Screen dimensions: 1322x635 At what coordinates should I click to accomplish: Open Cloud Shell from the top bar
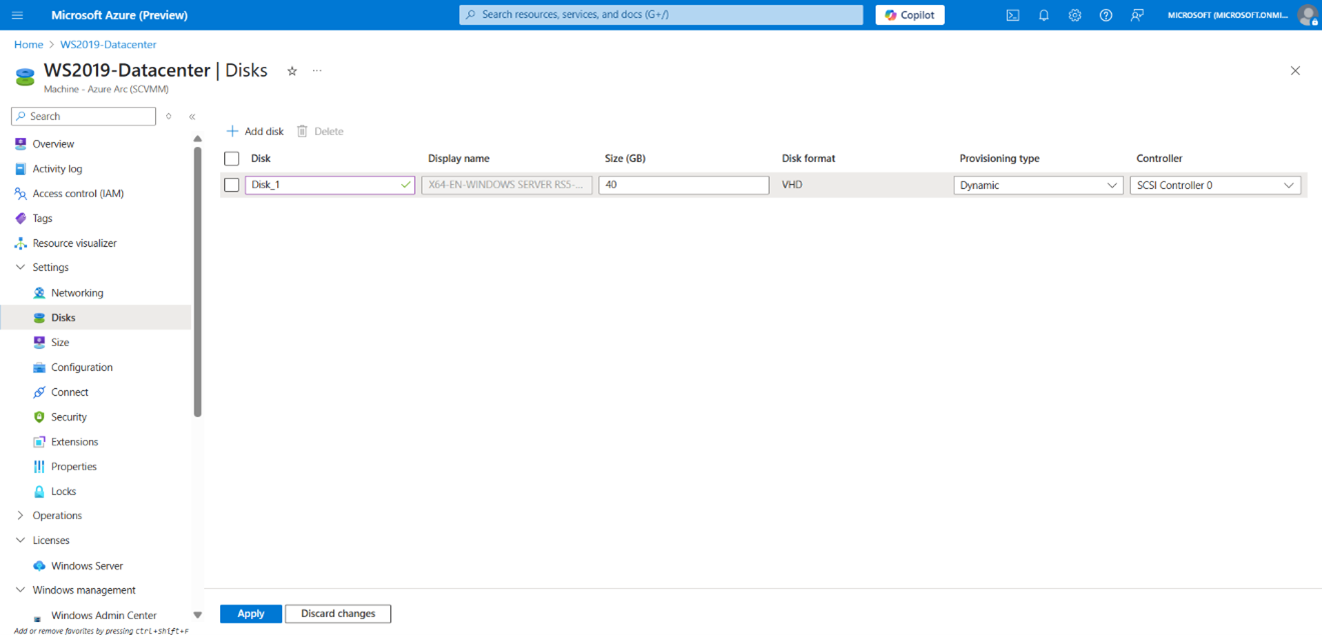(x=1013, y=15)
